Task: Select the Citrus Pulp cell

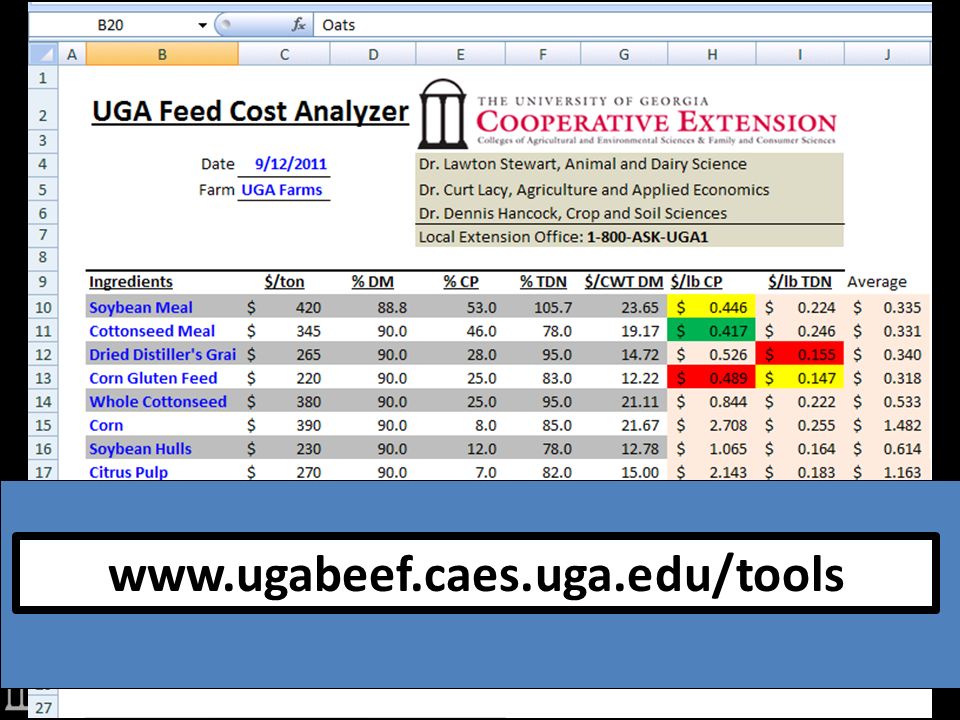Action: point(162,471)
